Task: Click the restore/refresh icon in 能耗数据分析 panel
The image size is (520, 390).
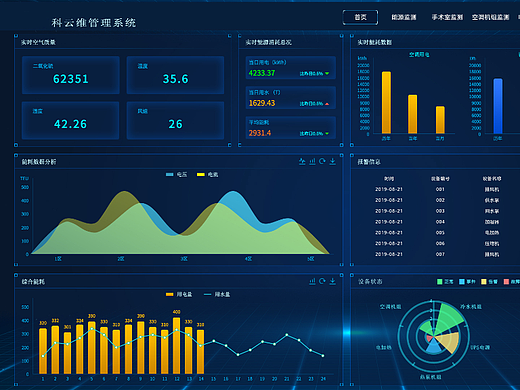Action: [x=322, y=162]
